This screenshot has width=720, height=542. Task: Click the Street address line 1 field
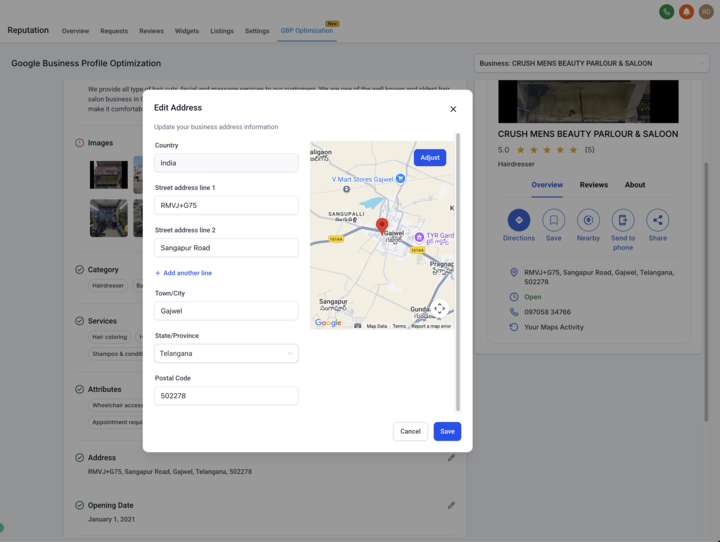(x=226, y=205)
